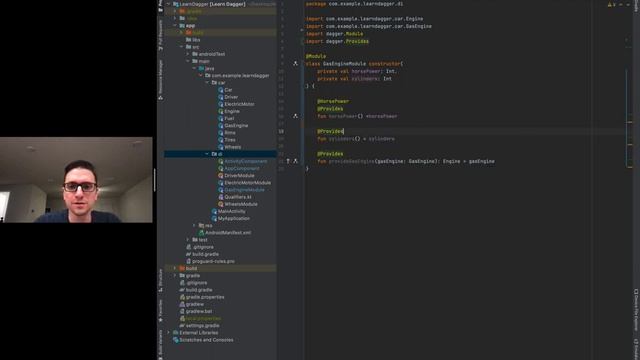
Task: Open the Engine interface file
Action: click(229, 111)
